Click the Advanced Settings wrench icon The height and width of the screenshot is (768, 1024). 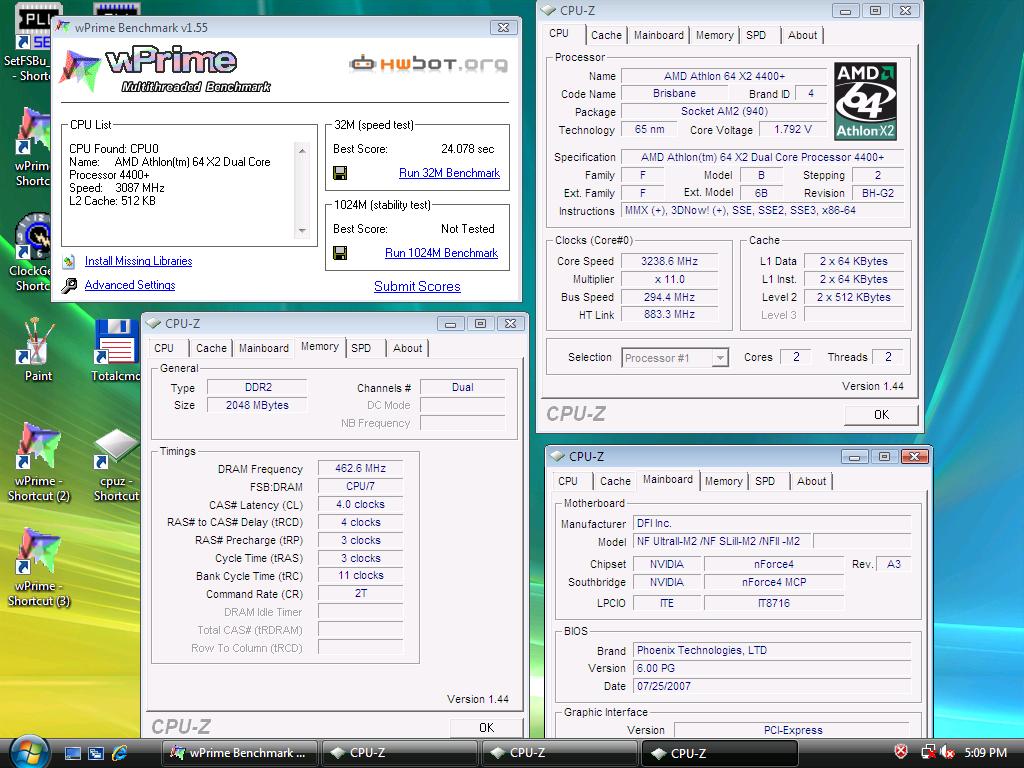pos(69,285)
